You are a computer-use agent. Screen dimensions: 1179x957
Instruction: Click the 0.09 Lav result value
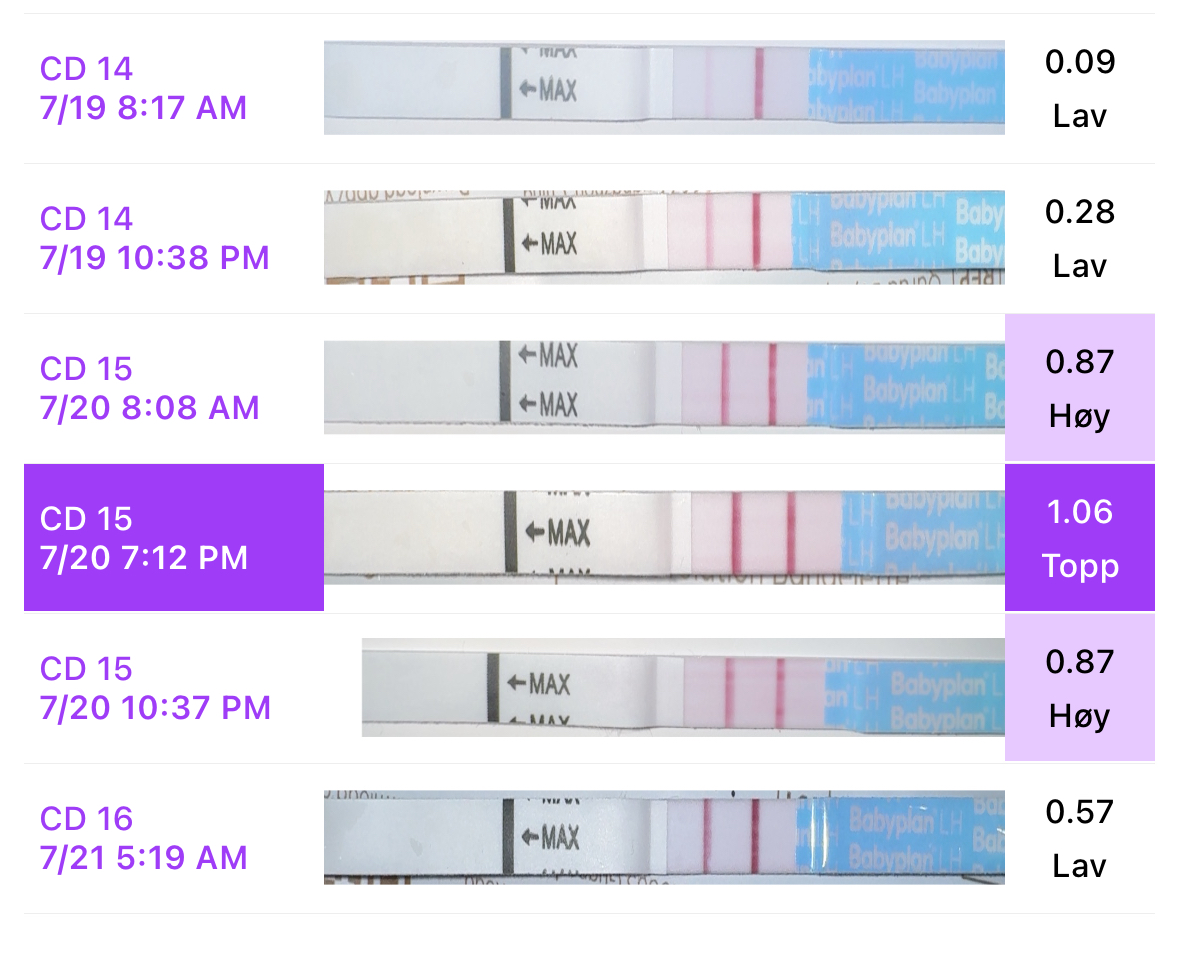click(x=1079, y=88)
